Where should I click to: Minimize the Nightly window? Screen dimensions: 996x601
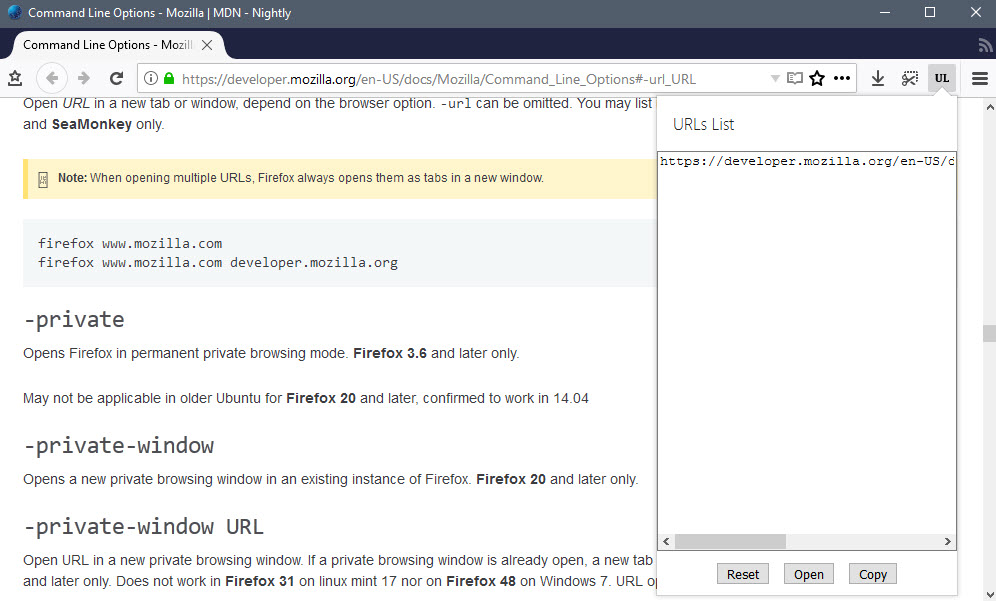click(x=884, y=13)
